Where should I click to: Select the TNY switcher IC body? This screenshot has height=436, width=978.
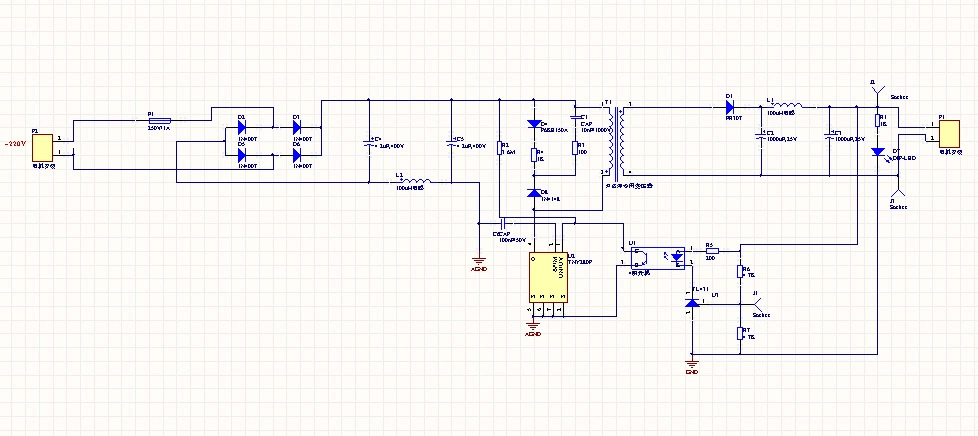pos(548,278)
